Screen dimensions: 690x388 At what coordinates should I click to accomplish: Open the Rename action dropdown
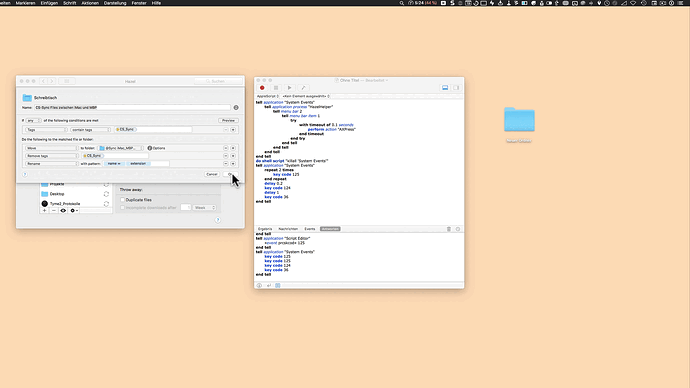point(51,164)
